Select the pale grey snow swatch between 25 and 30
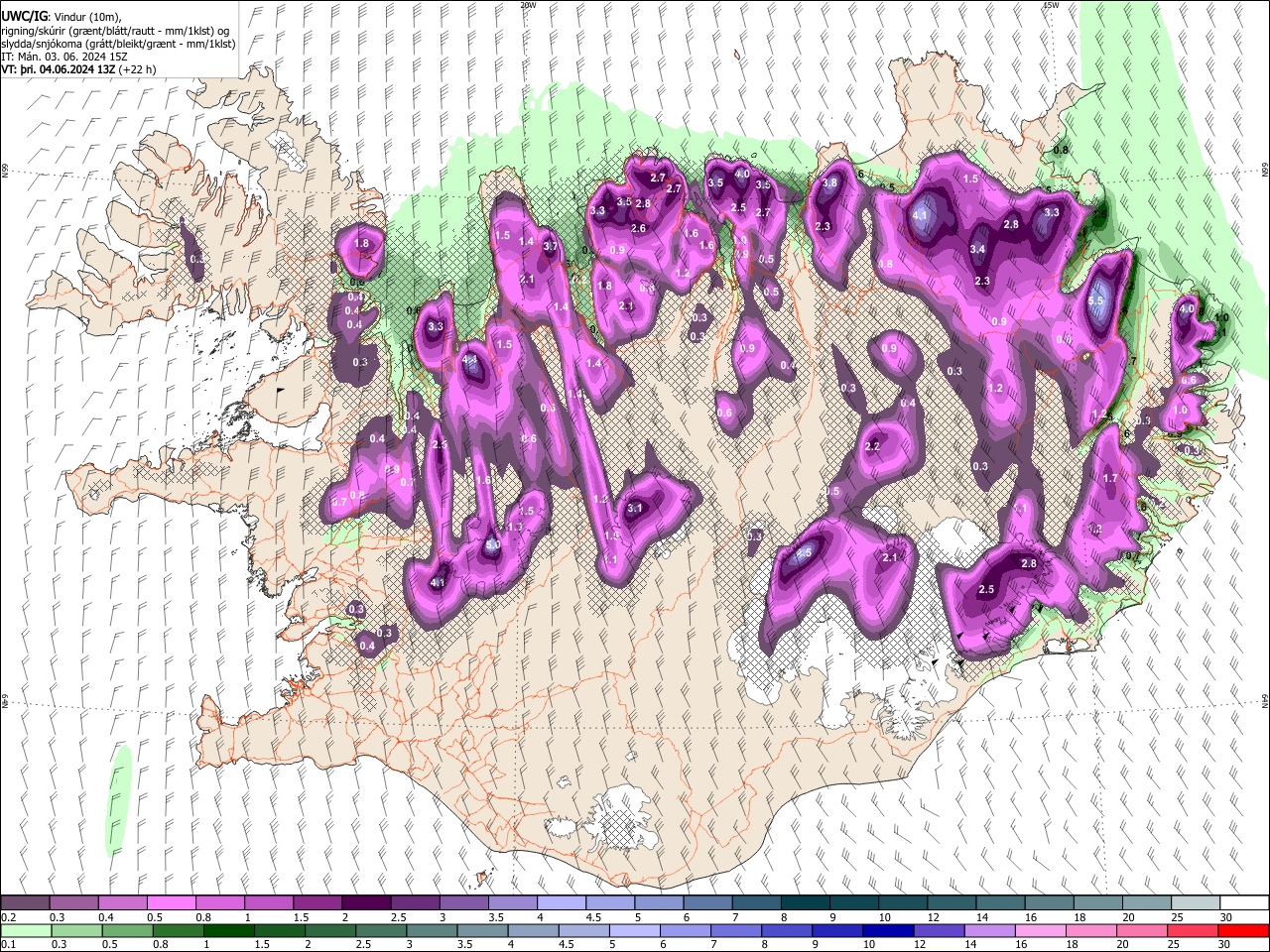This screenshot has height=952, width=1270. coord(1196,903)
